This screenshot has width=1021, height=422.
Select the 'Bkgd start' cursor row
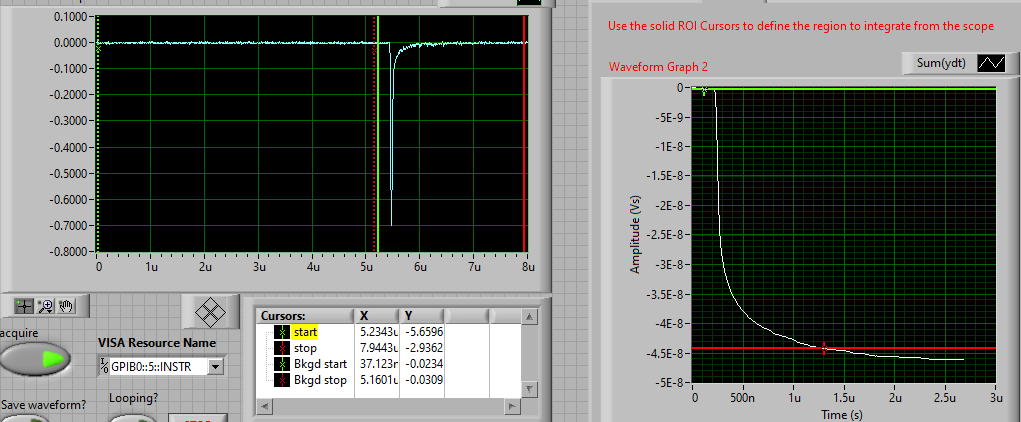click(x=320, y=364)
